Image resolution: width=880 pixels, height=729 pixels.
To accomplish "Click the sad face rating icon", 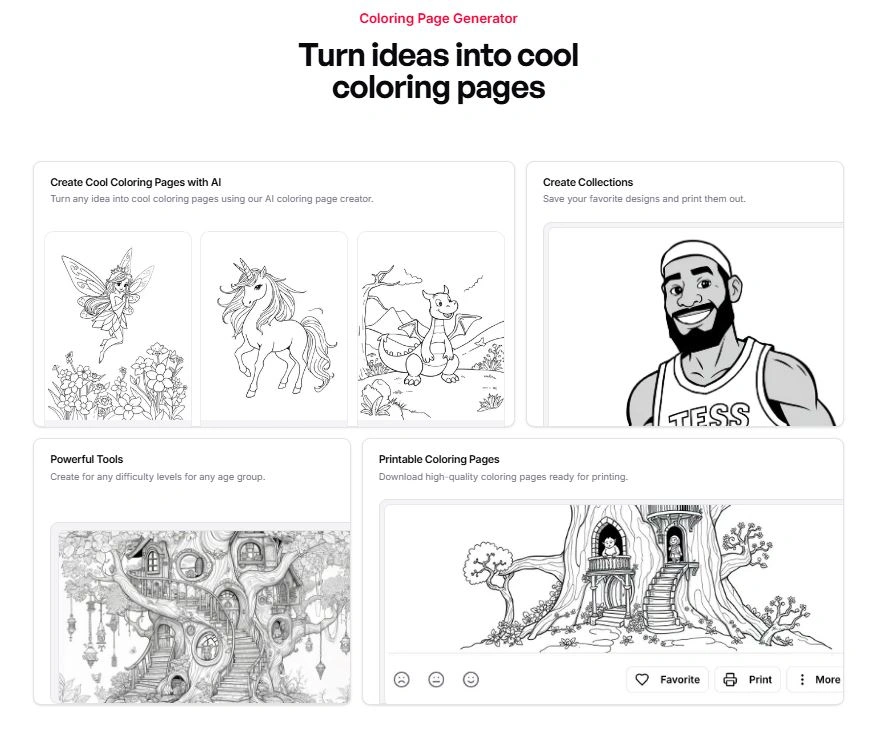I will tap(401, 680).
